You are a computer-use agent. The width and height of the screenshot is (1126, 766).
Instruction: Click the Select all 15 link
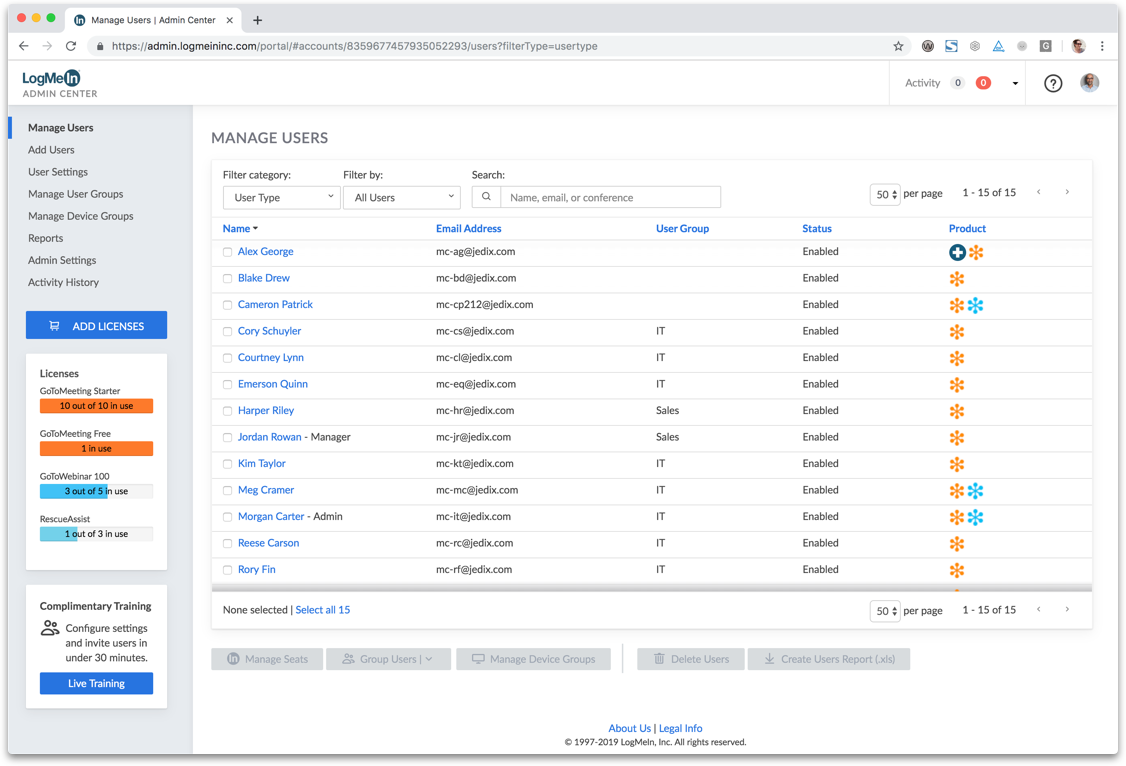point(323,610)
